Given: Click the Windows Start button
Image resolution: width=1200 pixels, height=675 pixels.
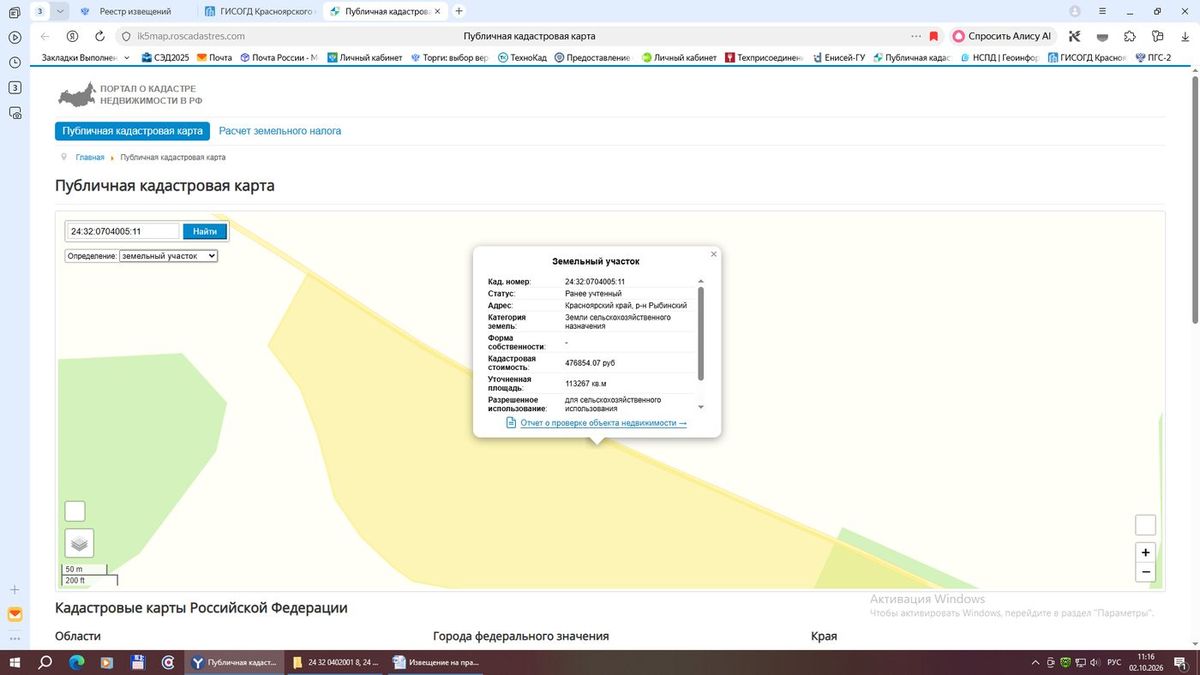Looking at the screenshot, I should [14, 662].
